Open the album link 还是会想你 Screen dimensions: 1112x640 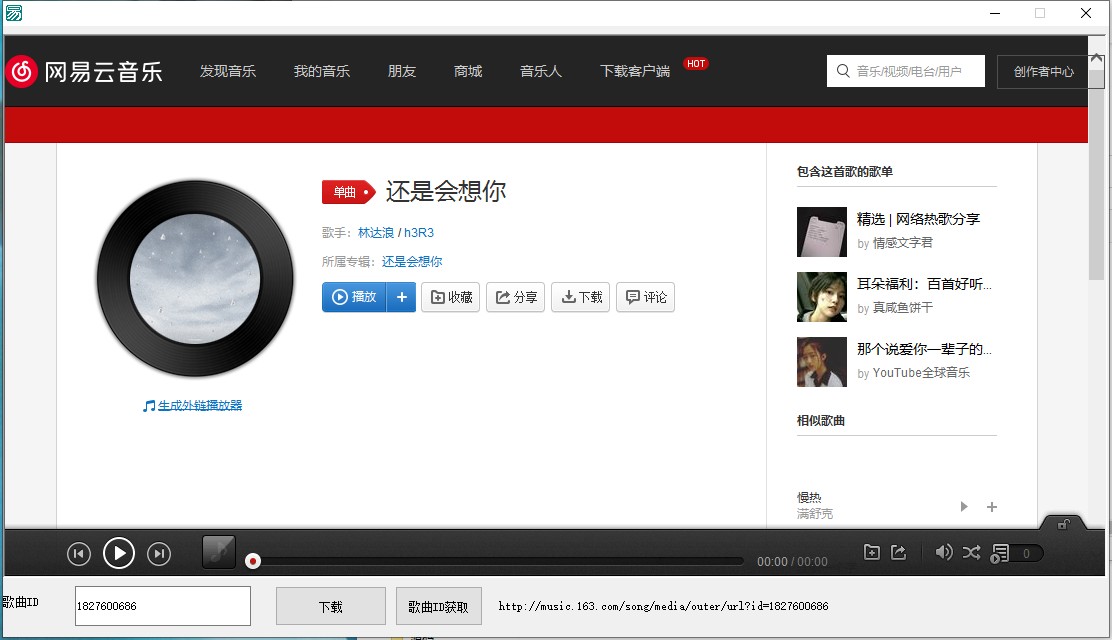[412, 262]
